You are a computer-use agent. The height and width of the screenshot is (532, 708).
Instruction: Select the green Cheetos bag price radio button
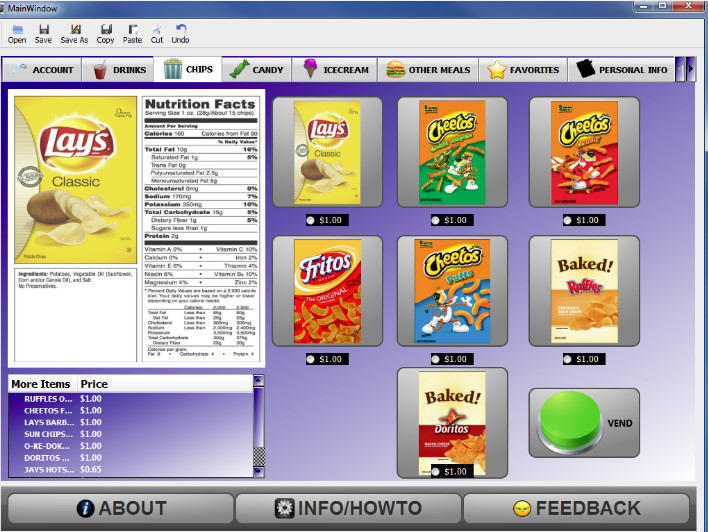point(435,220)
